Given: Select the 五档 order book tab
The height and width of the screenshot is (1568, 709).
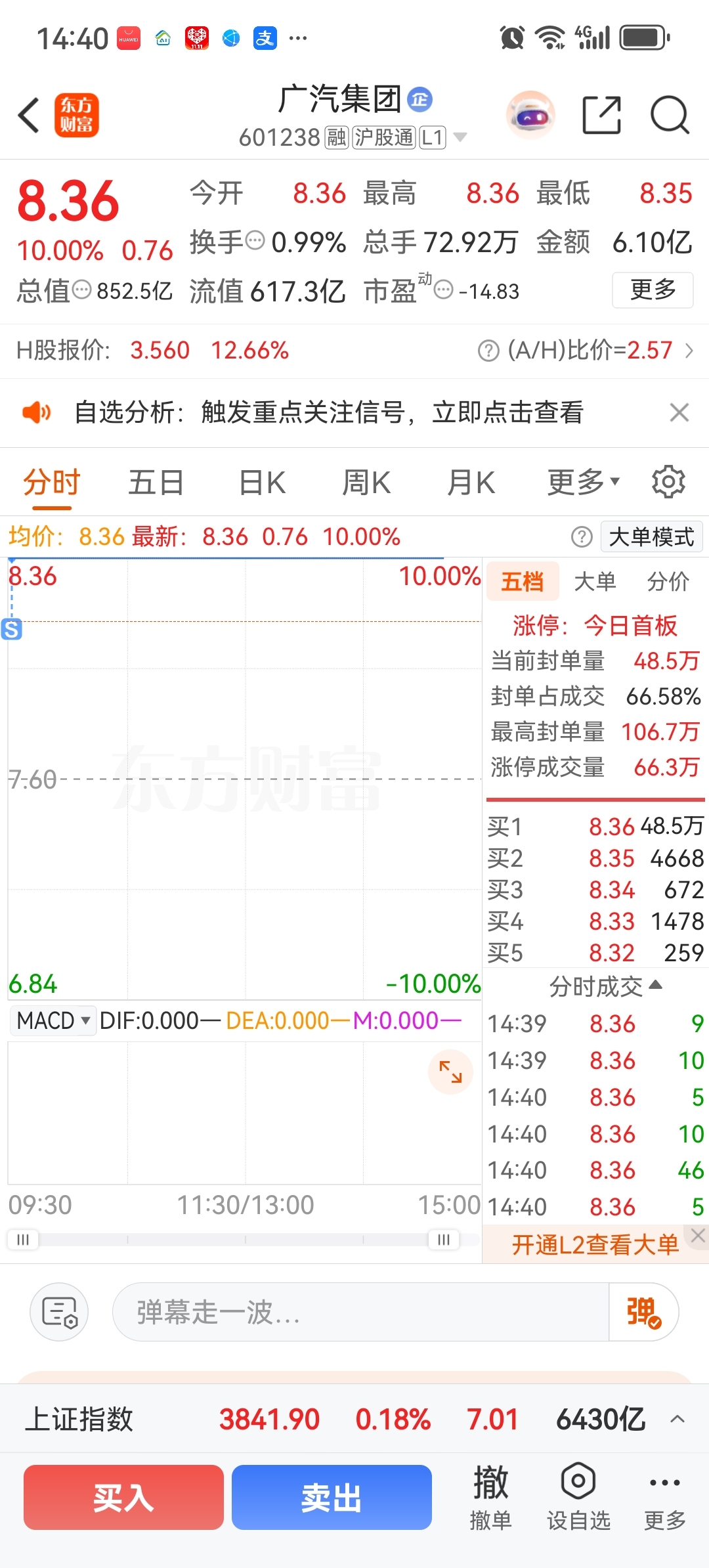Looking at the screenshot, I should tap(523, 581).
